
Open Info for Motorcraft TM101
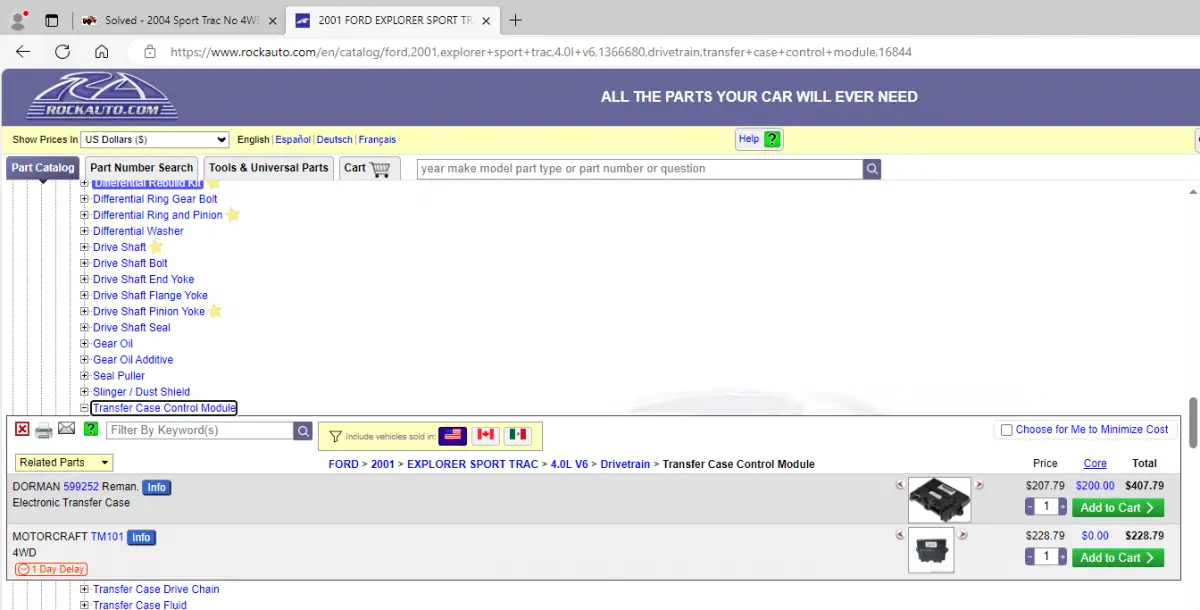pyautogui.click(x=142, y=537)
